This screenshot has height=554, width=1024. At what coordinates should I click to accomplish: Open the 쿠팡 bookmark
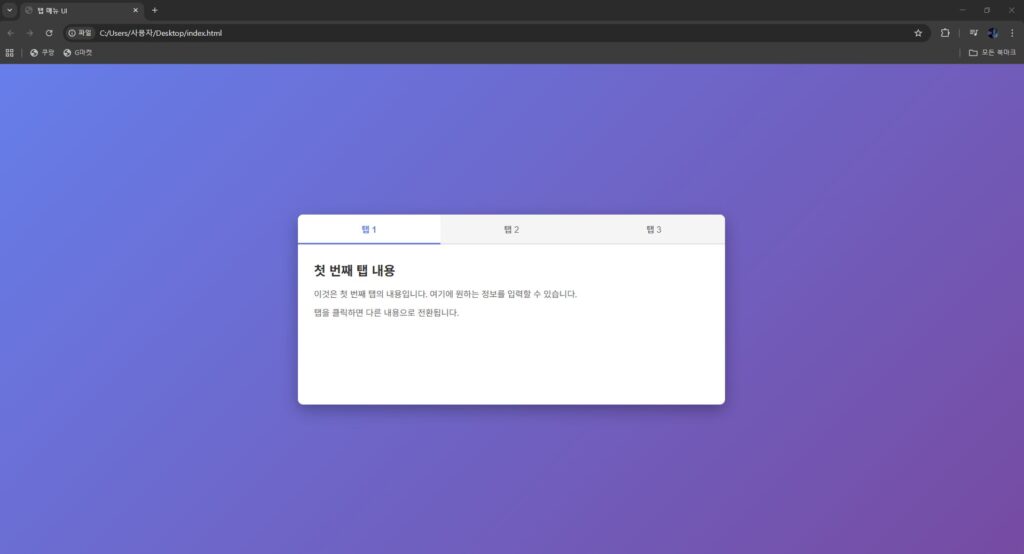42,53
